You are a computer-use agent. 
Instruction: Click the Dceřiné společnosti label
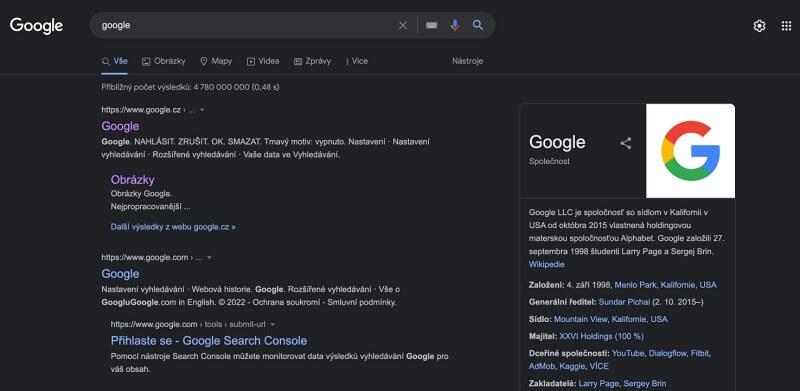(x=569, y=353)
